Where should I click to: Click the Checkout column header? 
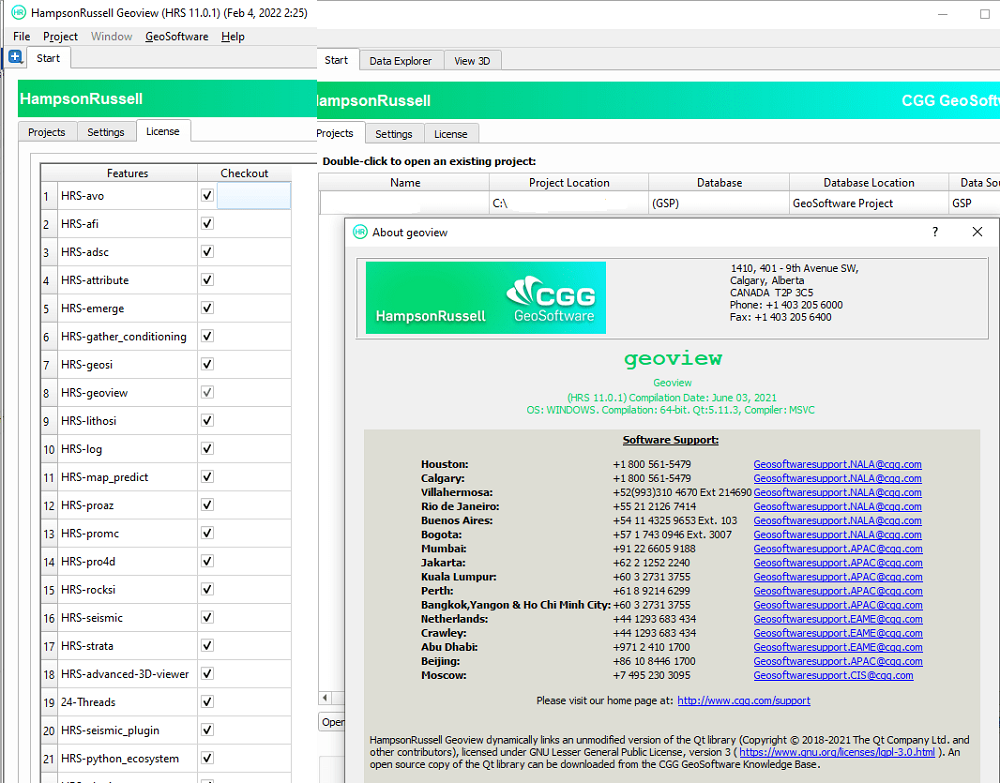coord(244,173)
